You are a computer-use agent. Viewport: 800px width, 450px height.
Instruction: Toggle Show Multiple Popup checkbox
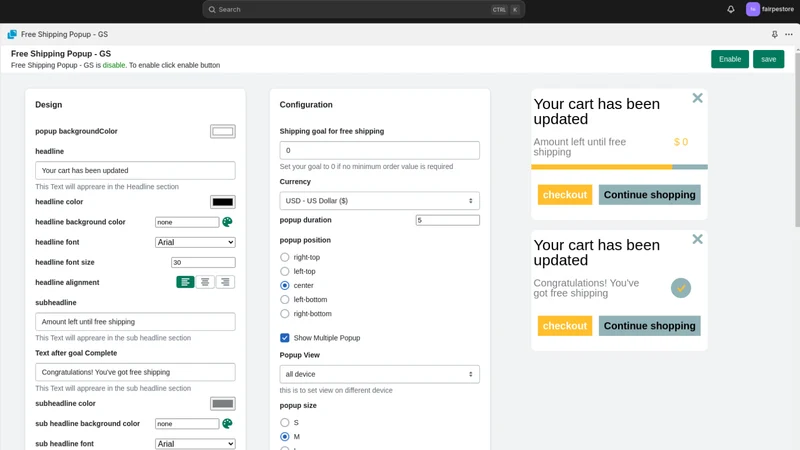[x=285, y=338]
